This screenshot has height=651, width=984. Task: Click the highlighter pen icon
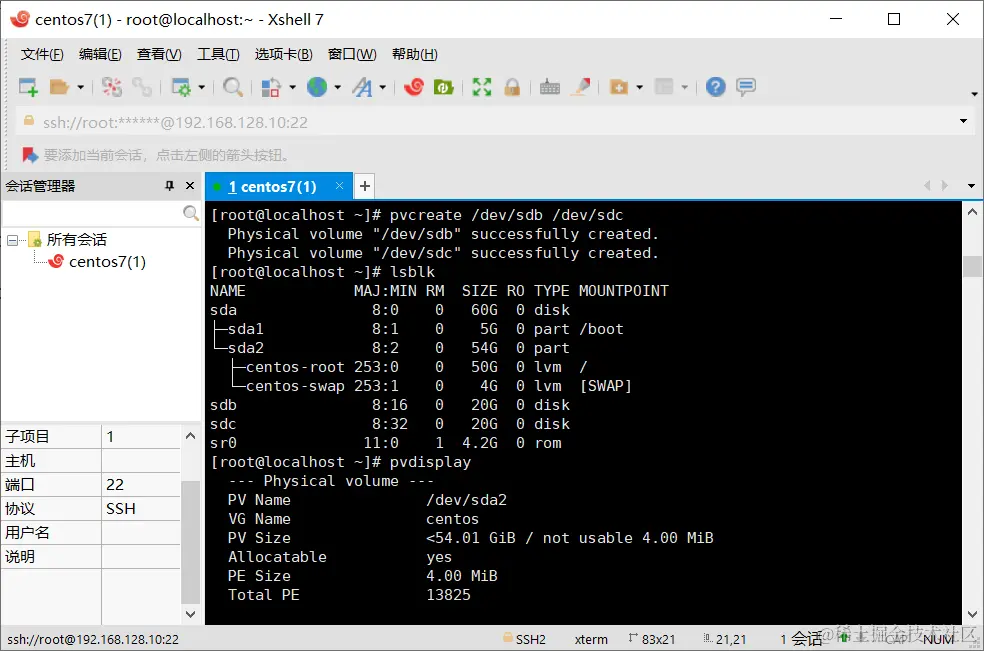(580, 87)
